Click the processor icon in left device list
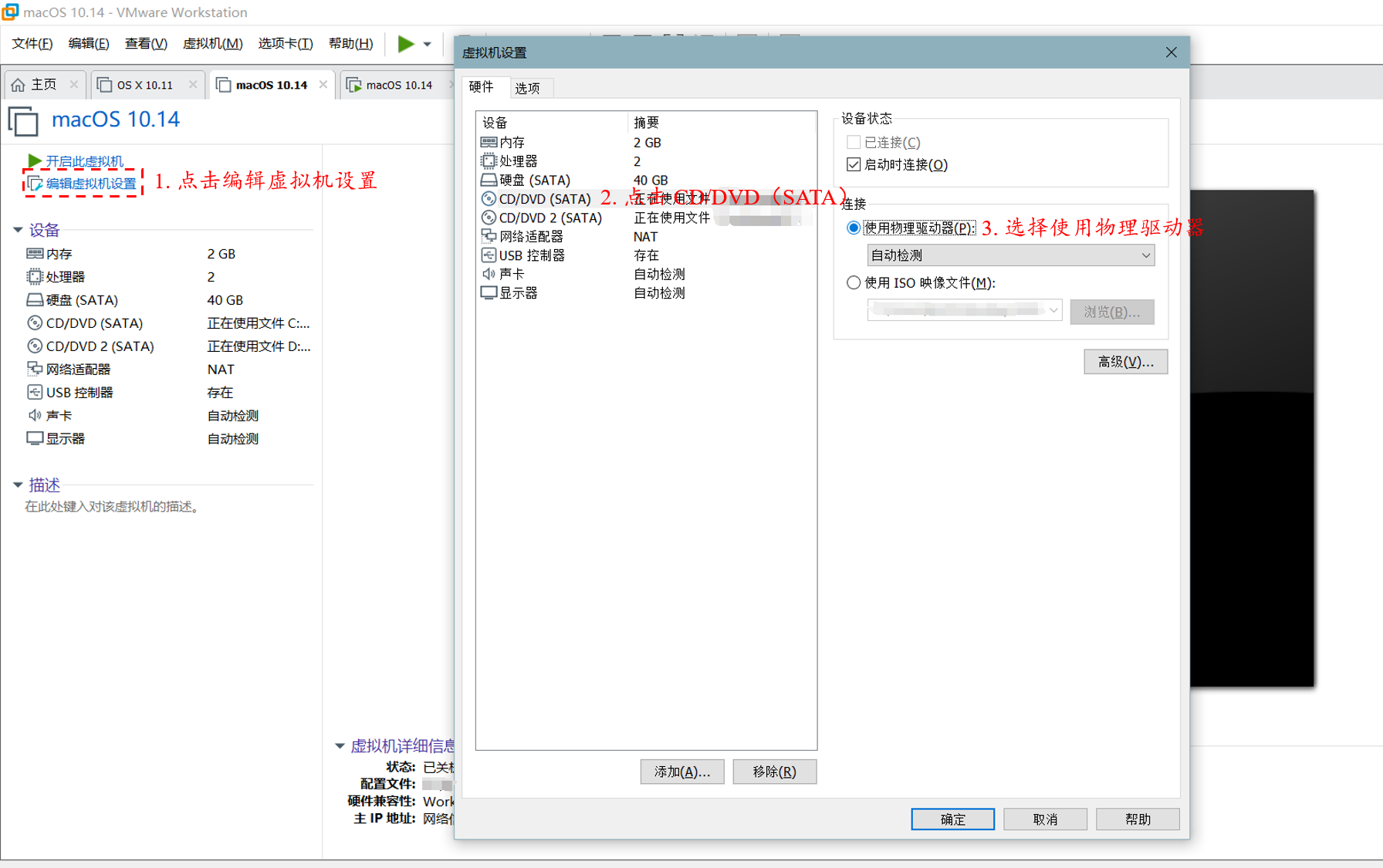1383x868 pixels. (x=35, y=277)
